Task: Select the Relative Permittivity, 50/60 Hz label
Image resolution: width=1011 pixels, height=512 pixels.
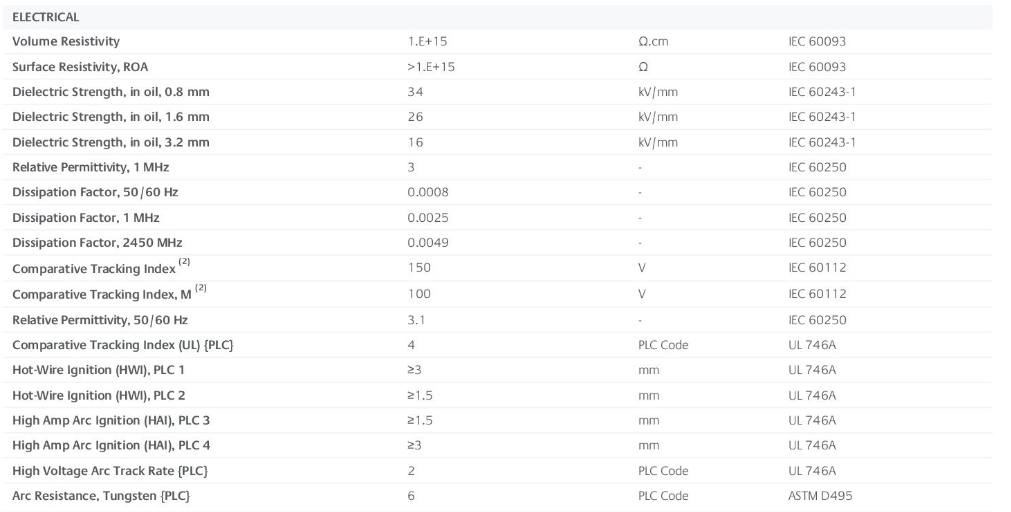Action: pyautogui.click(x=100, y=320)
